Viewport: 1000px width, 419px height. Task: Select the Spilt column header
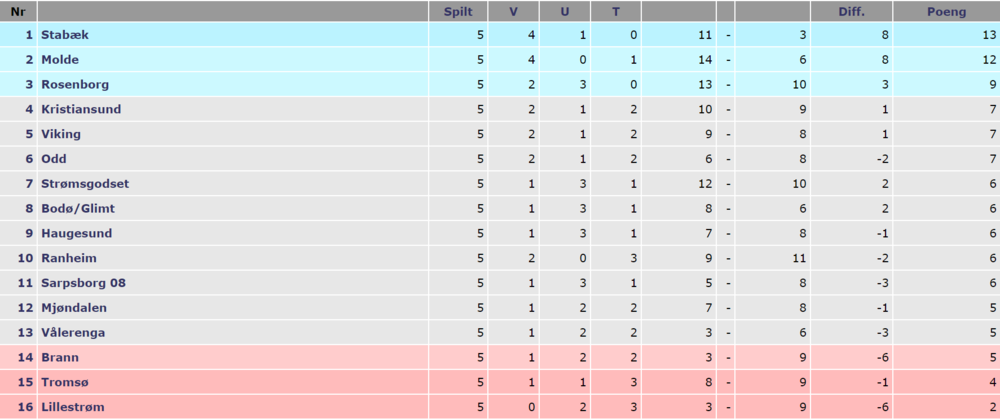(x=458, y=12)
